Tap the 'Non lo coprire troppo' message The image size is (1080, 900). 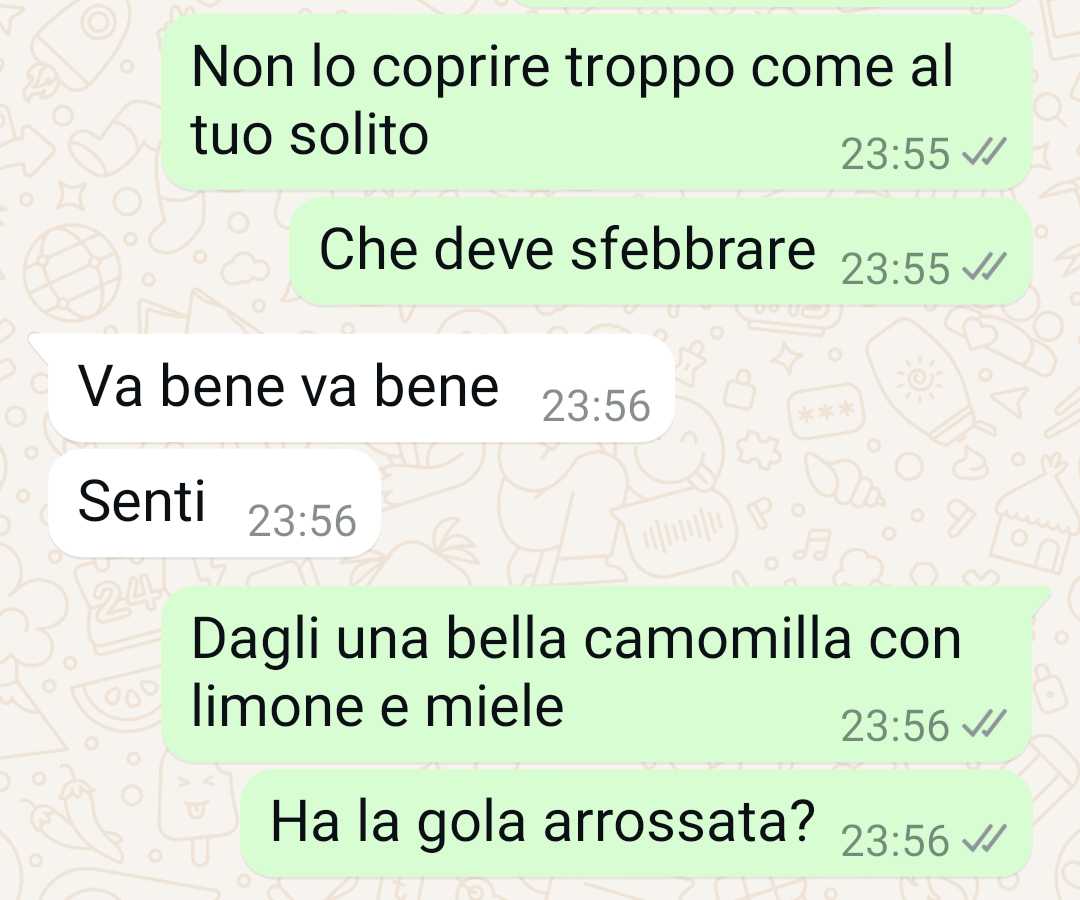pos(596,101)
